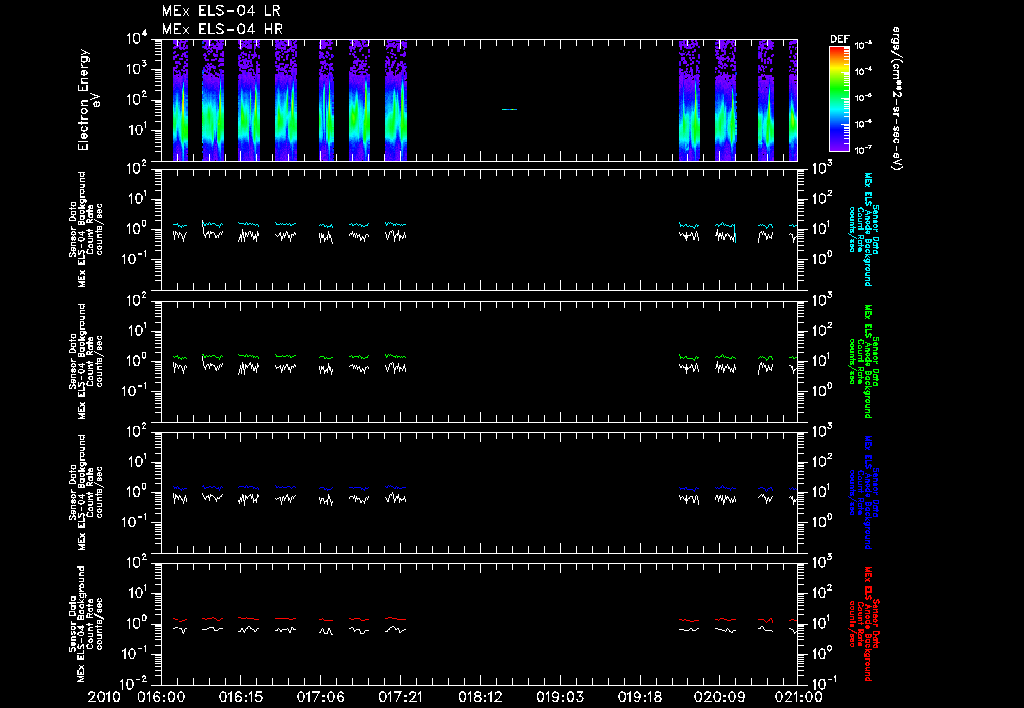
Task: Click the green Anode Background axis label
Action: pyautogui.click(x=865, y=361)
